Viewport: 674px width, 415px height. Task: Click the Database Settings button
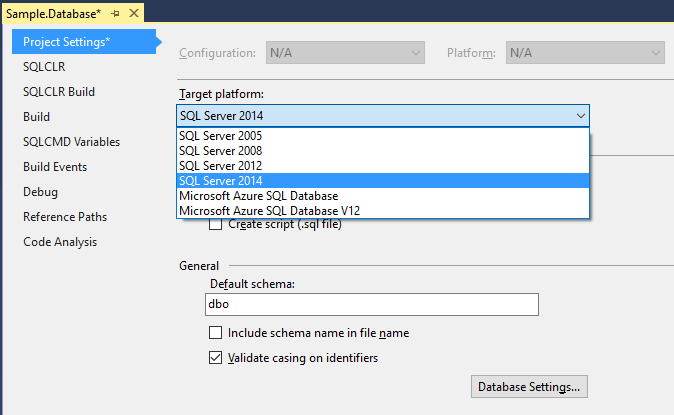(x=529, y=387)
